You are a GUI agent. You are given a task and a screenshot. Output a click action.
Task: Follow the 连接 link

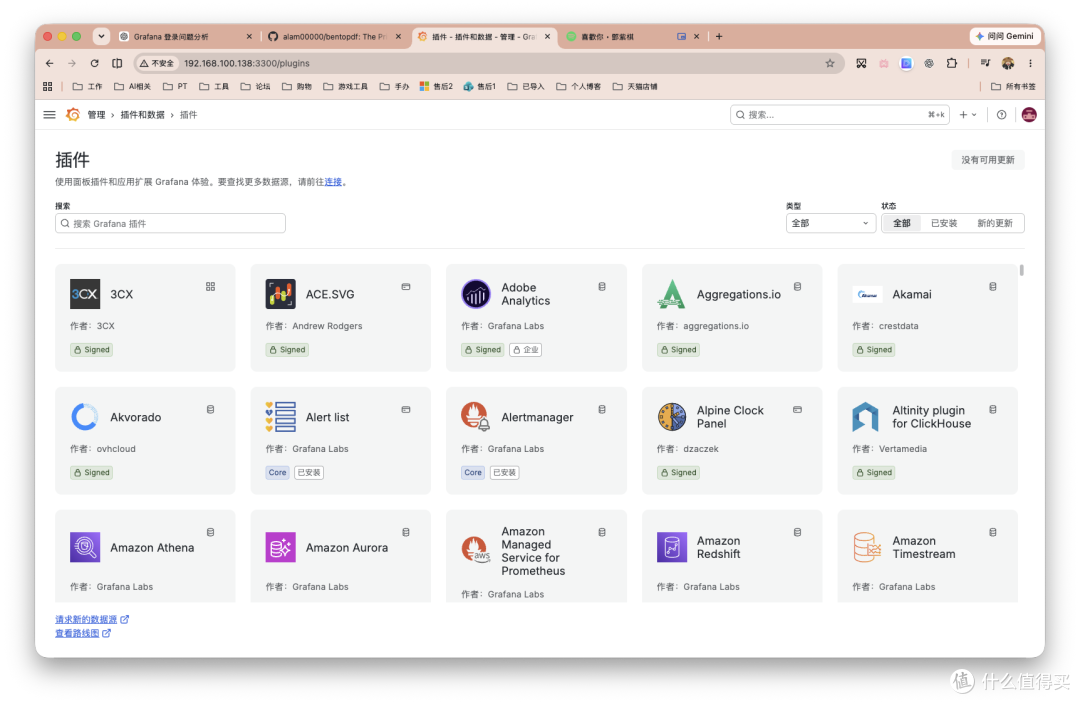[333, 182]
